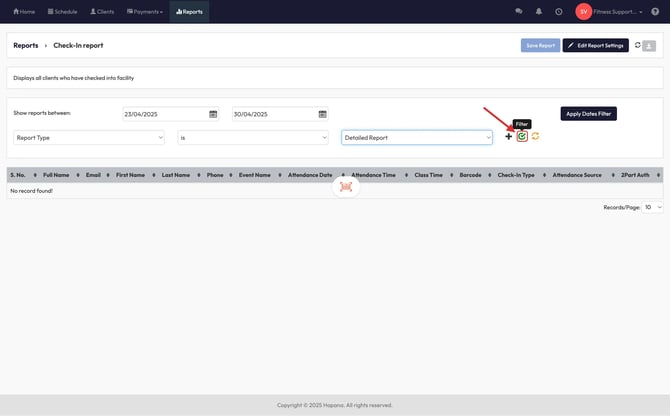Open the Detailed Report dropdown
Viewport: 670px width, 416px height.
click(417, 137)
